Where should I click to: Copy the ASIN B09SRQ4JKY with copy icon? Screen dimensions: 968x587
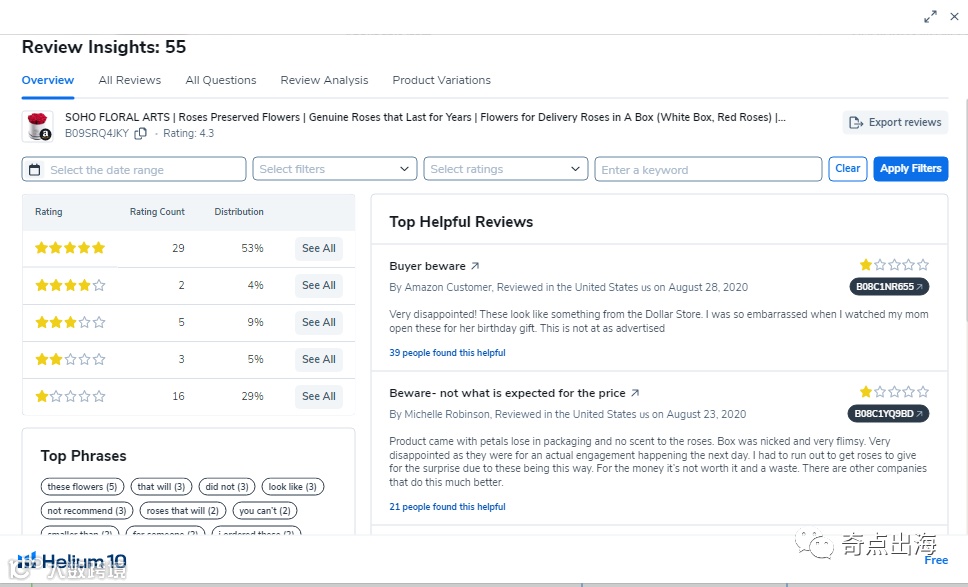coord(141,133)
